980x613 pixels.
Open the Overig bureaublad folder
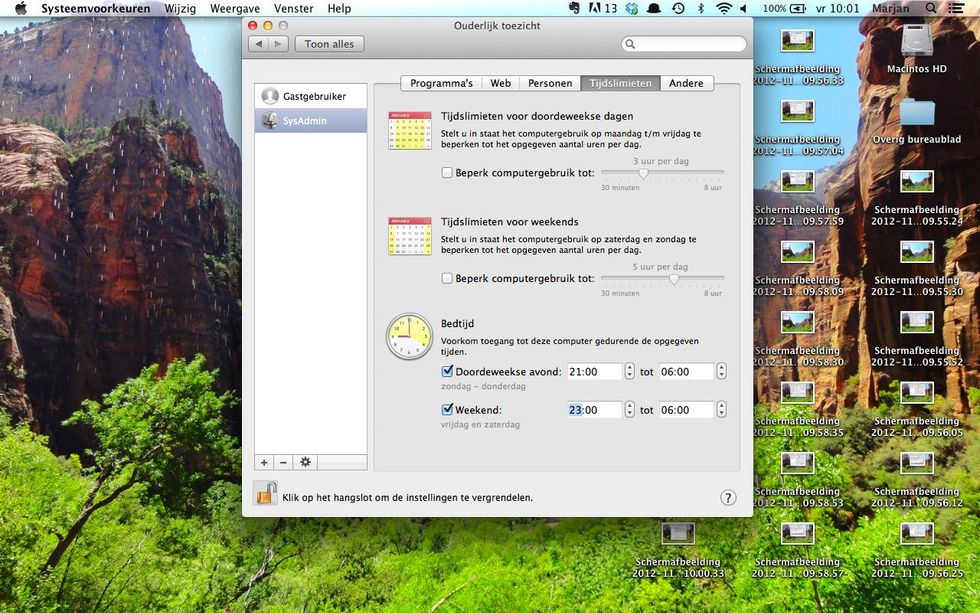click(x=916, y=115)
